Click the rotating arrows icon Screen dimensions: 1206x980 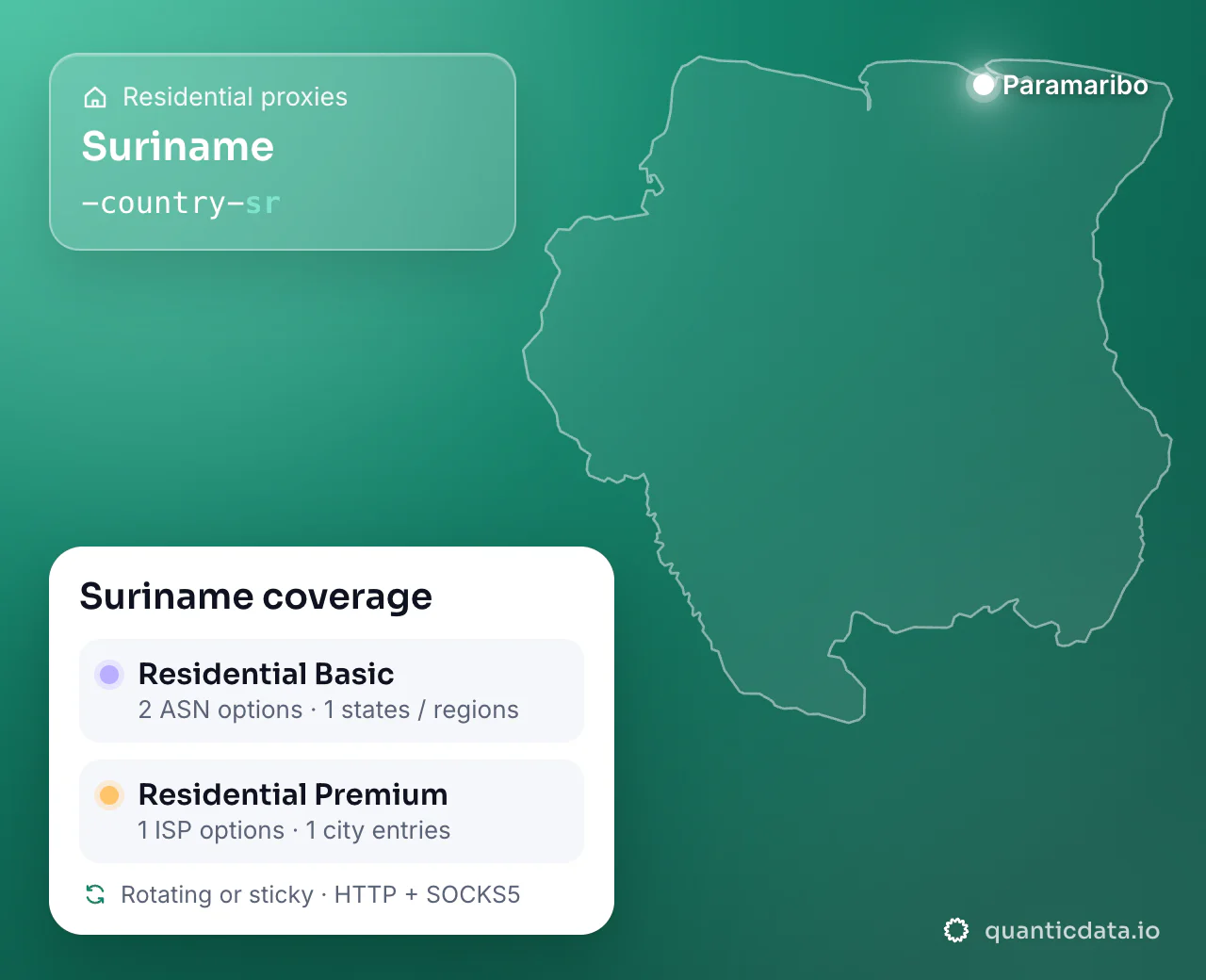(x=95, y=894)
